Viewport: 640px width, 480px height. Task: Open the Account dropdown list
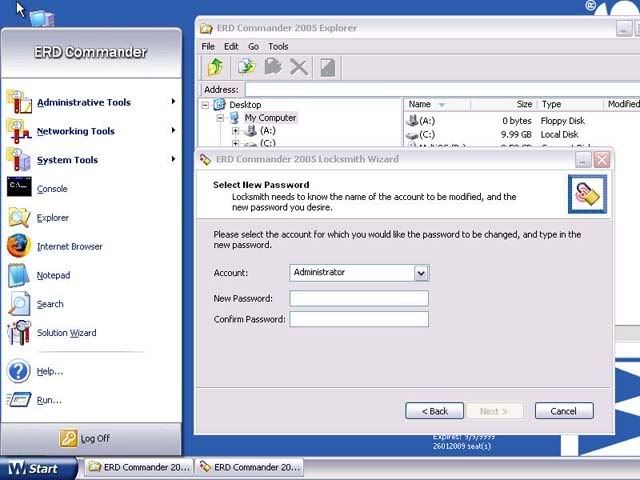click(x=421, y=273)
